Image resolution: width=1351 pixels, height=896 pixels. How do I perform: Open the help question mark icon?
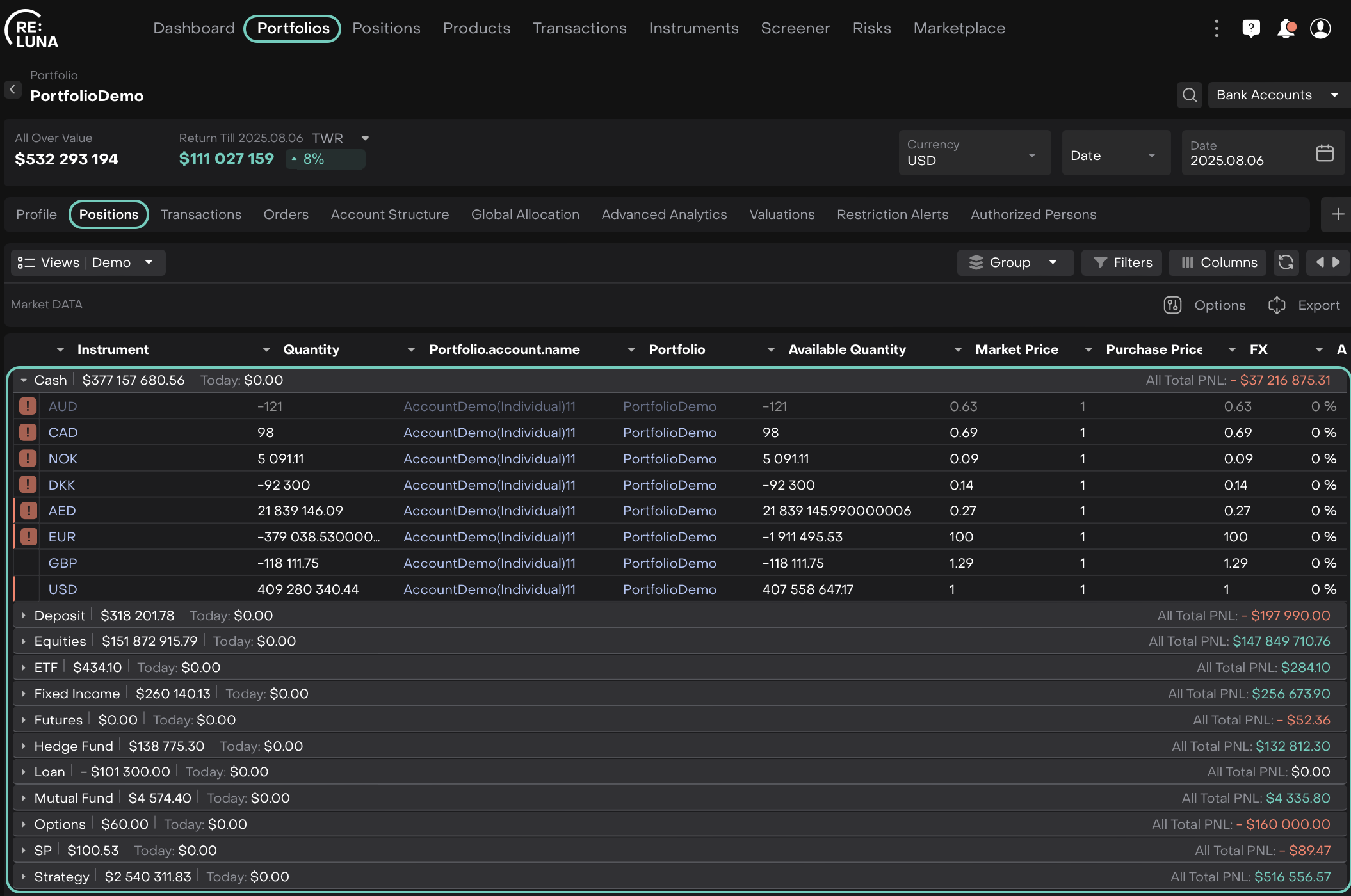tap(1250, 28)
